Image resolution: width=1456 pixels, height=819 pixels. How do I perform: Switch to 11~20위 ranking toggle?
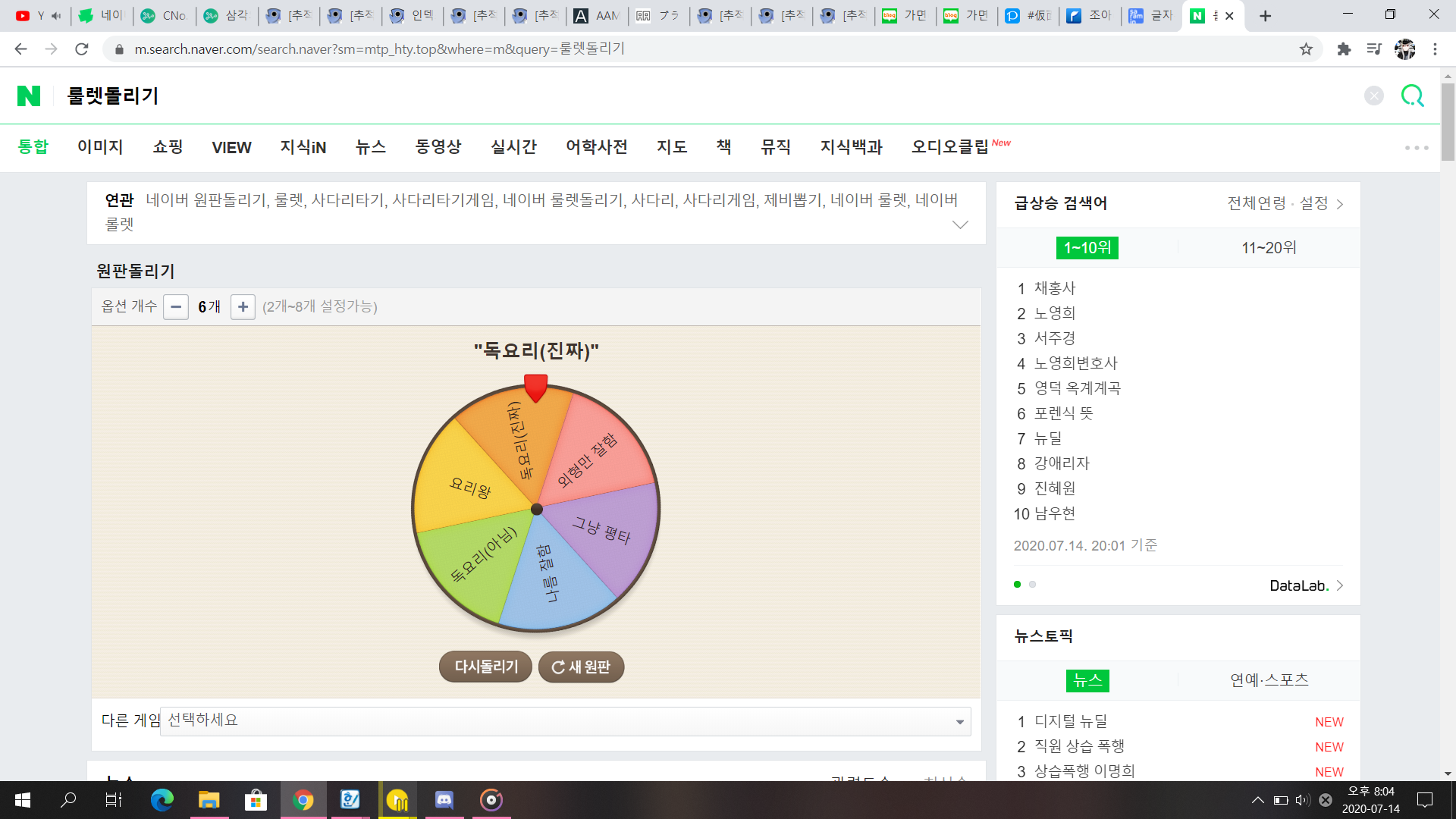pos(1268,248)
